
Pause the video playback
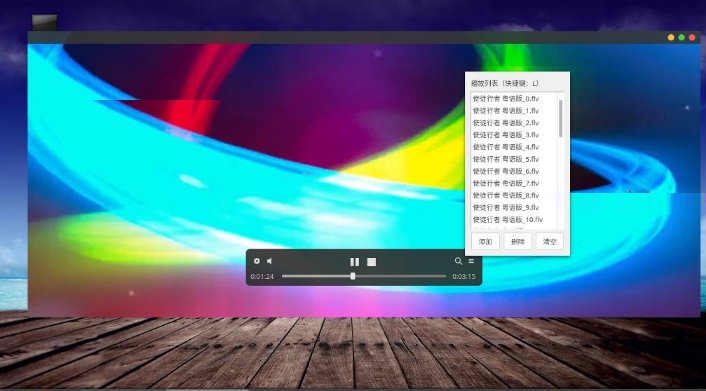[355, 262]
